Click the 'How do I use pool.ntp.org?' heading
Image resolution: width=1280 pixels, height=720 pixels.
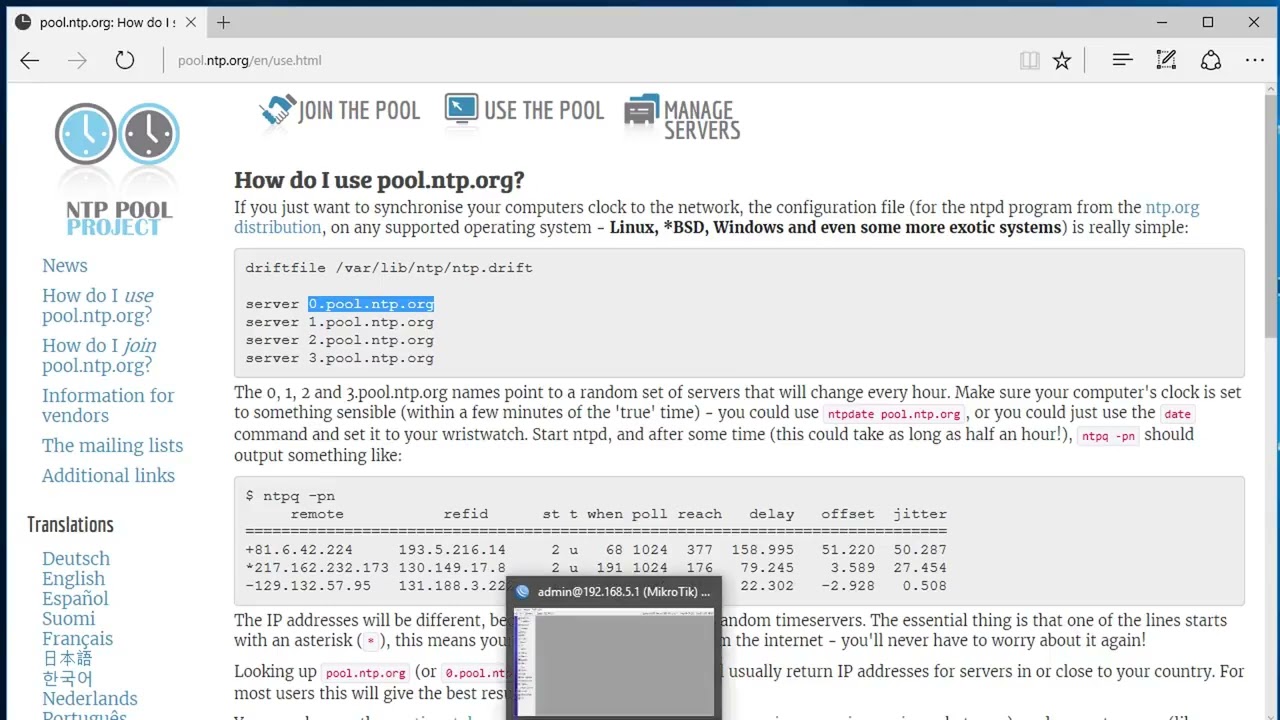pyautogui.click(x=379, y=181)
